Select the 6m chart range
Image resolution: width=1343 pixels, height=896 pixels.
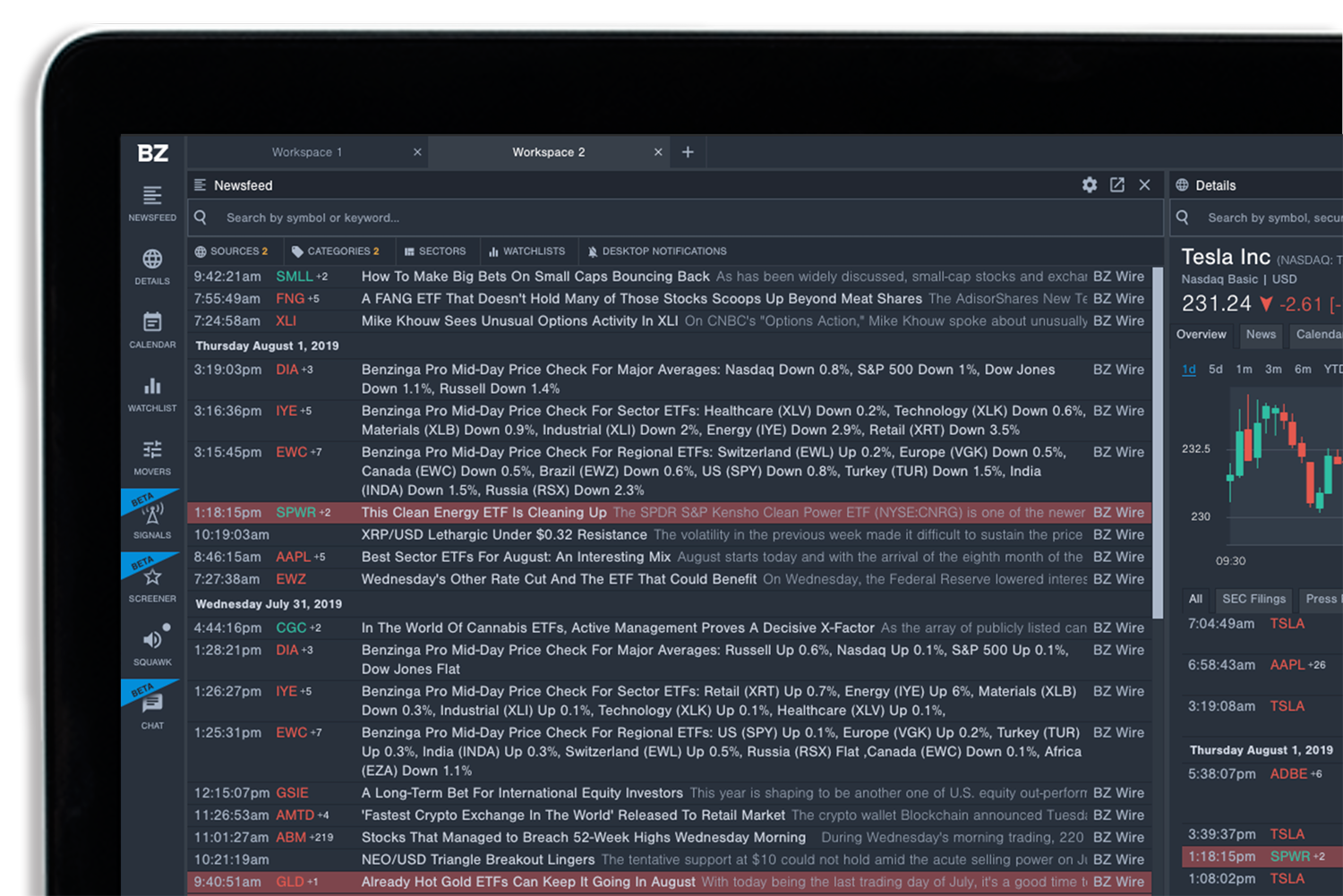tap(1303, 369)
